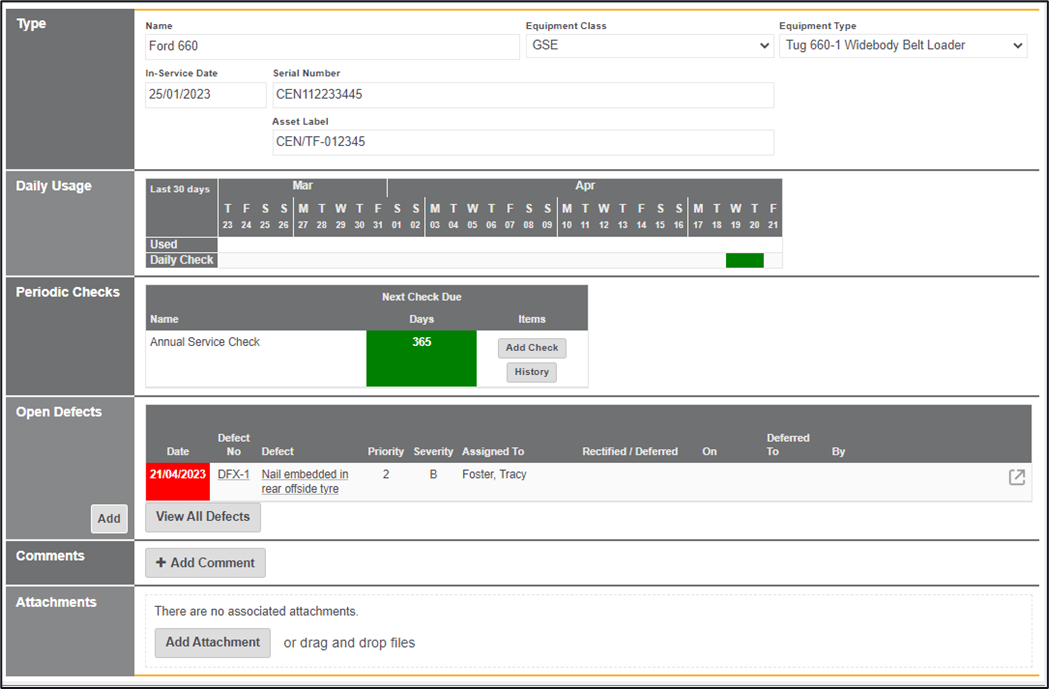Click the View All Defects button

203,517
